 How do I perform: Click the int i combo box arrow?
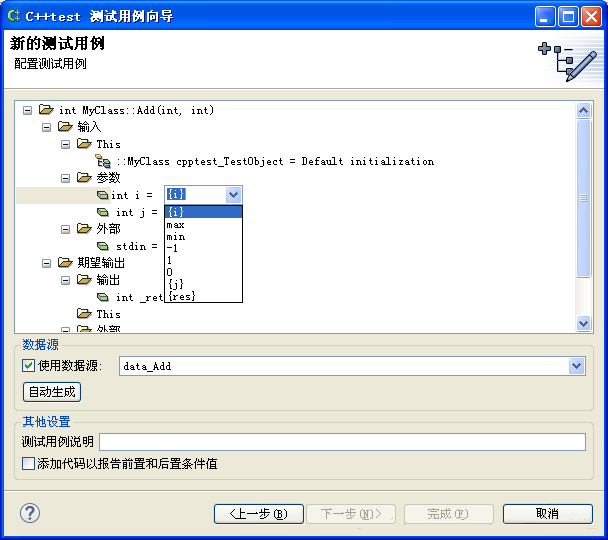point(233,195)
